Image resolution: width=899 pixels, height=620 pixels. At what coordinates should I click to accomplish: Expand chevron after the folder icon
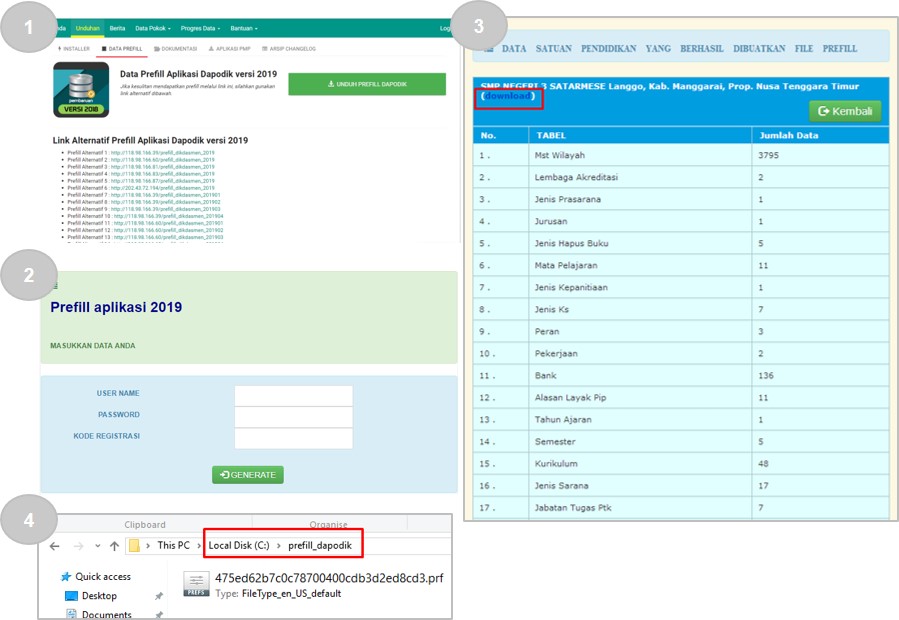click(148, 545)
